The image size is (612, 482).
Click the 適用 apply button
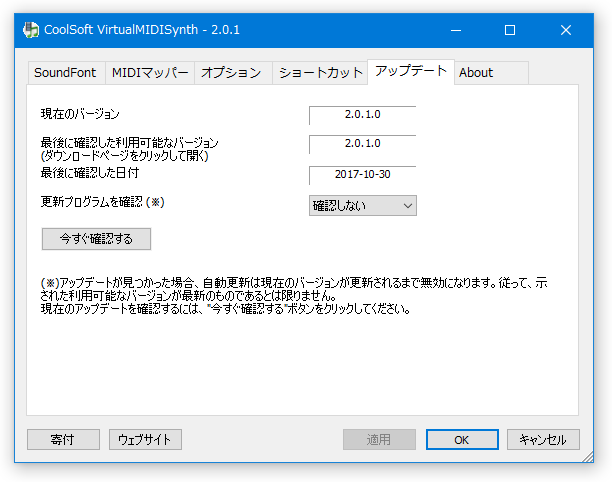tap(379, 439)
